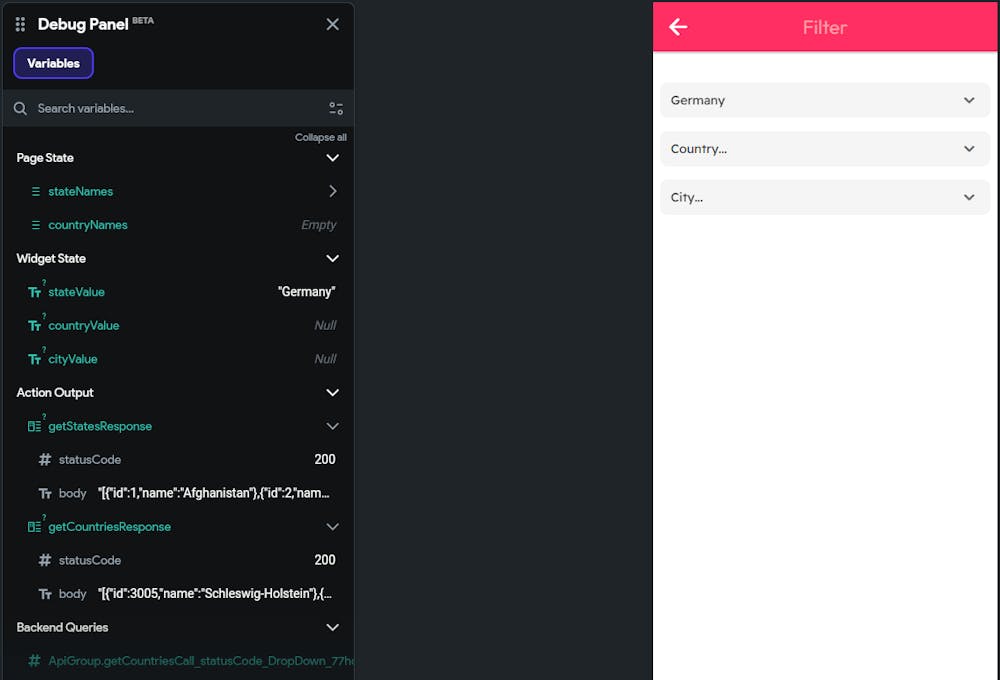Collapse the Backend Queries section
This screenshot has width=1000, height=680.
point(332,627)
